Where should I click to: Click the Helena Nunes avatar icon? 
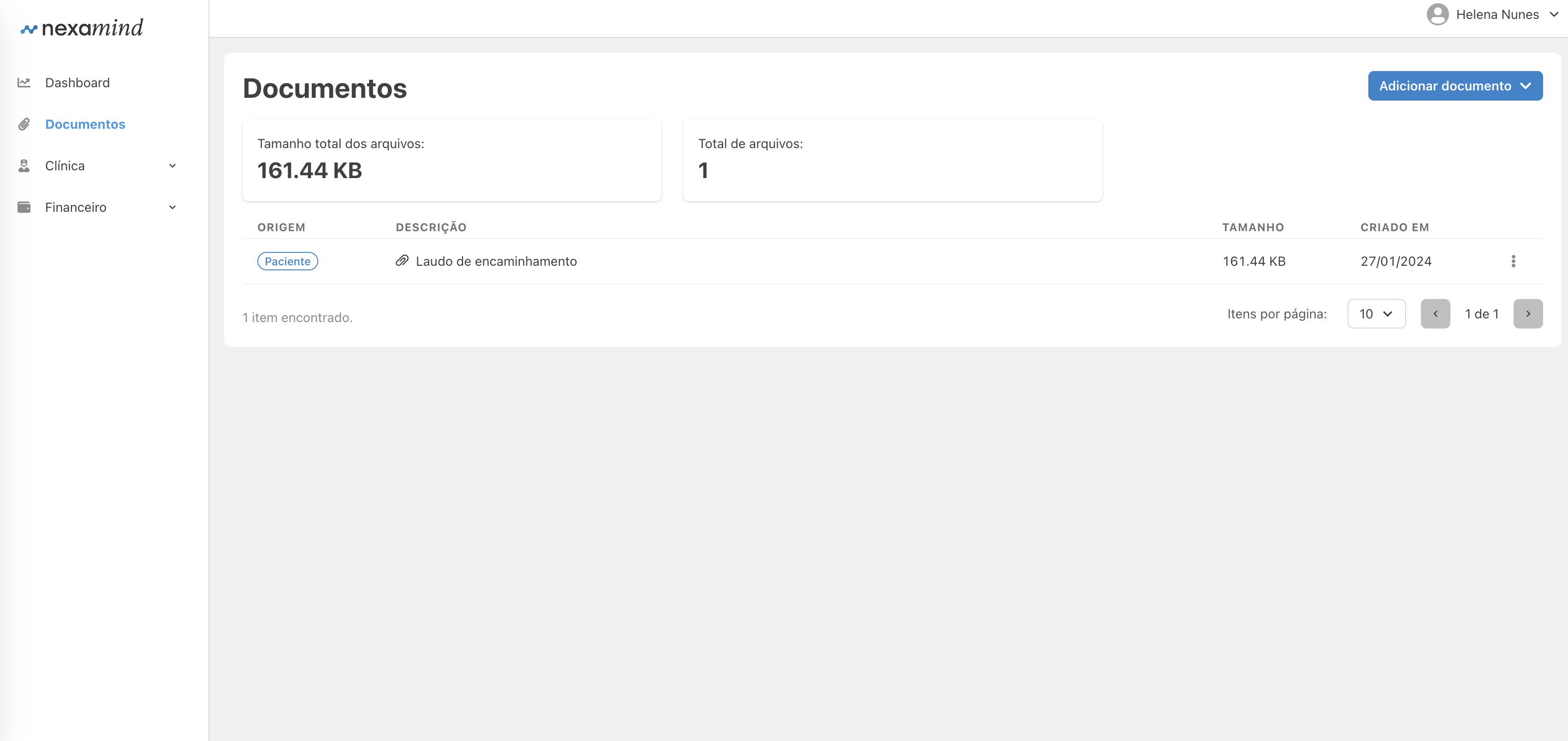(1437, 15)
